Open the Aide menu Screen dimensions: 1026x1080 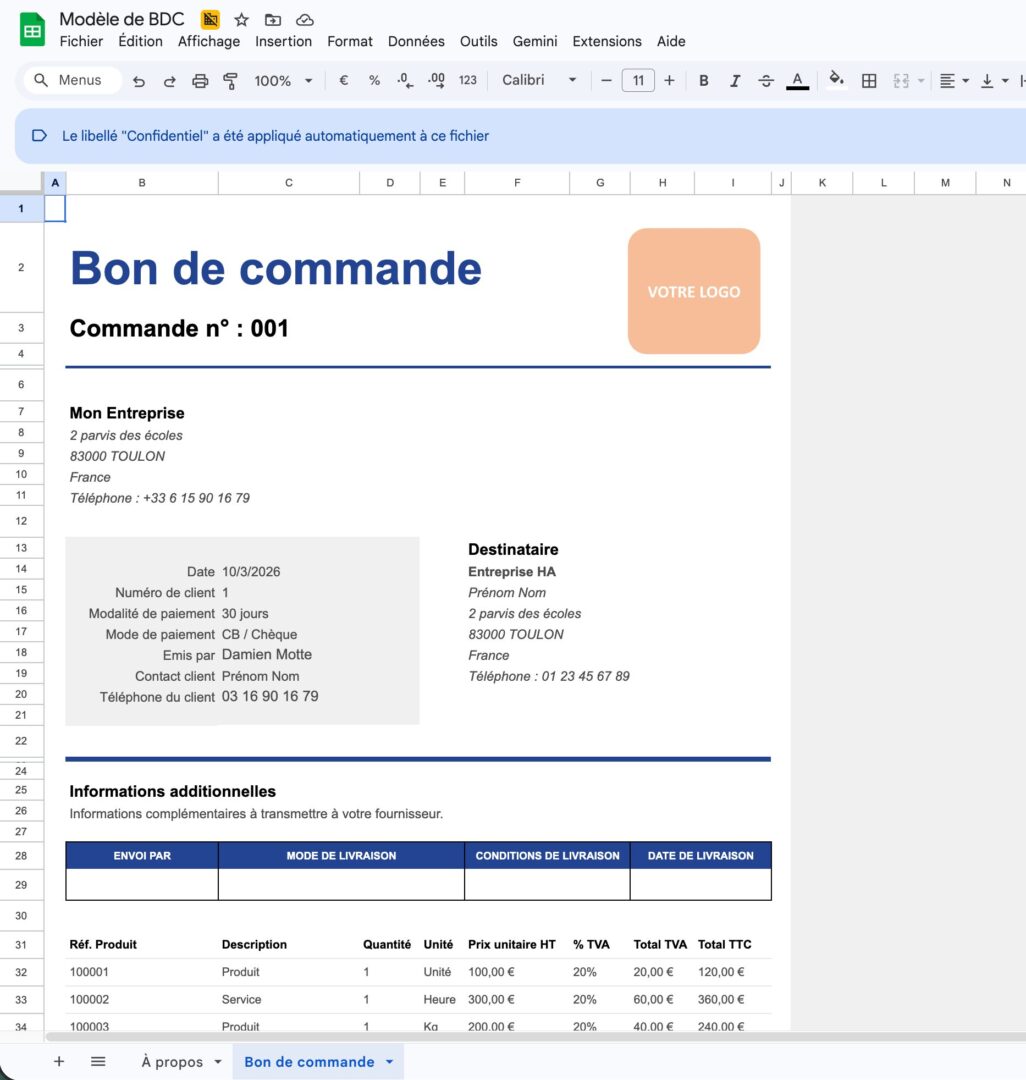(x=671, y=41)
